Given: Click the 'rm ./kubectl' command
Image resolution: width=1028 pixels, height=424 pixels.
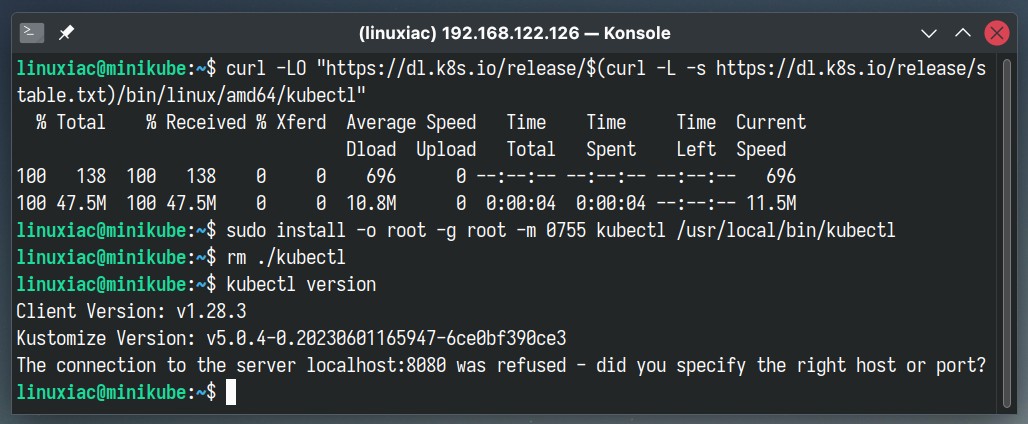Looking at the screenshot, I should (x=286, y=258).
